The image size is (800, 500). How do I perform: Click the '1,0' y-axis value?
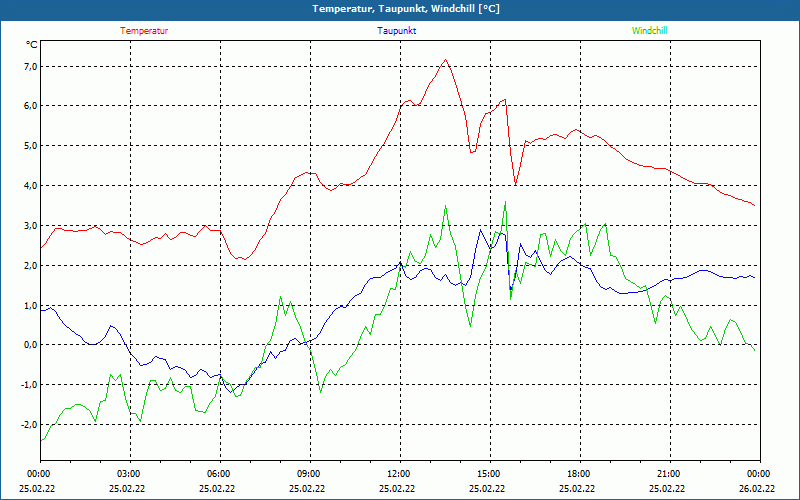[x=31, y=305]
